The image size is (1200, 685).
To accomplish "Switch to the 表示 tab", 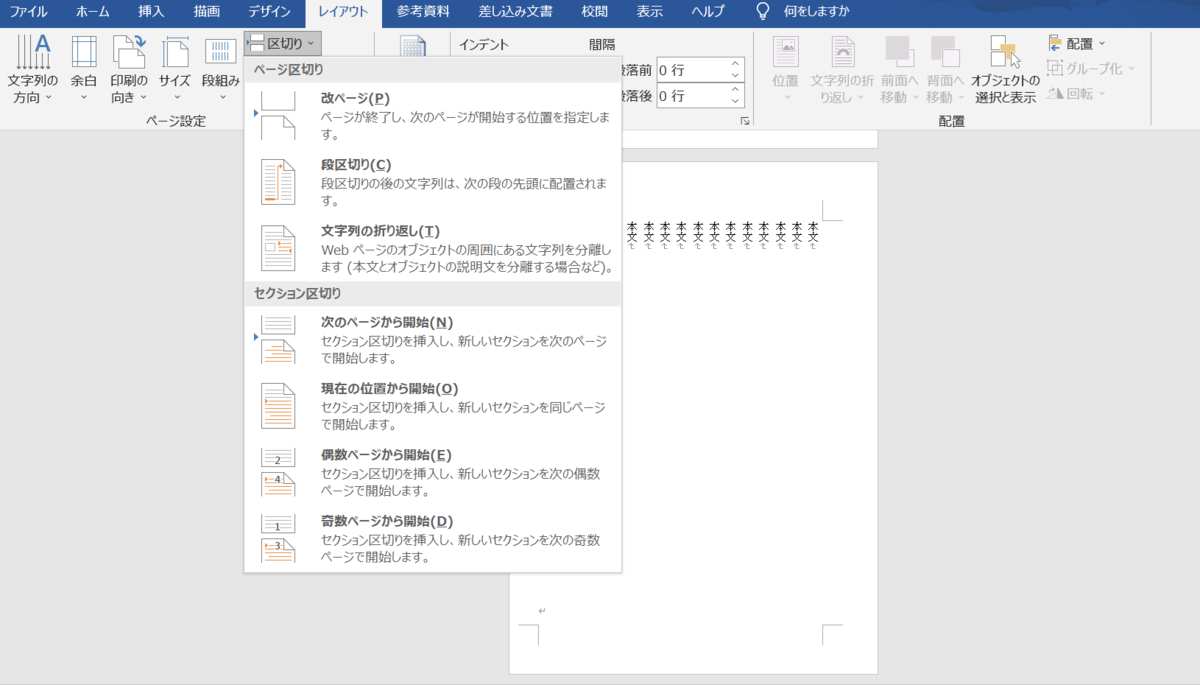I will 650,12.
